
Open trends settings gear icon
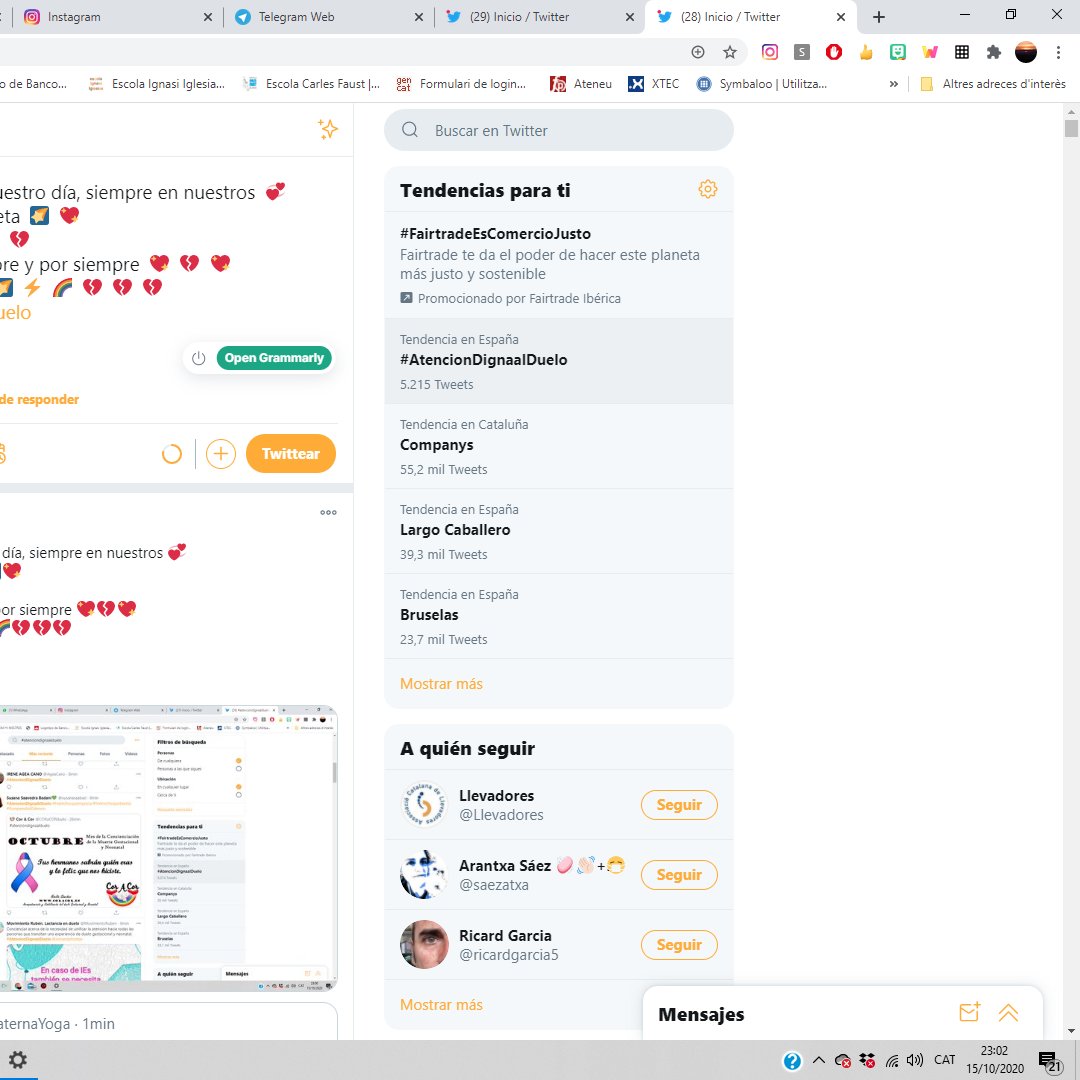(x=707, y=189)
